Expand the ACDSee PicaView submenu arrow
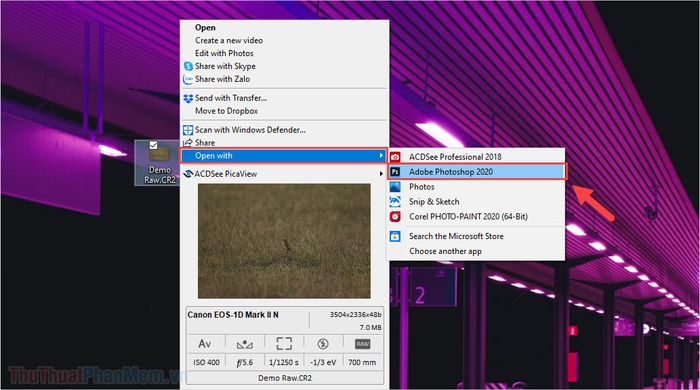The image size is (700, 390). tap(381, 174)
